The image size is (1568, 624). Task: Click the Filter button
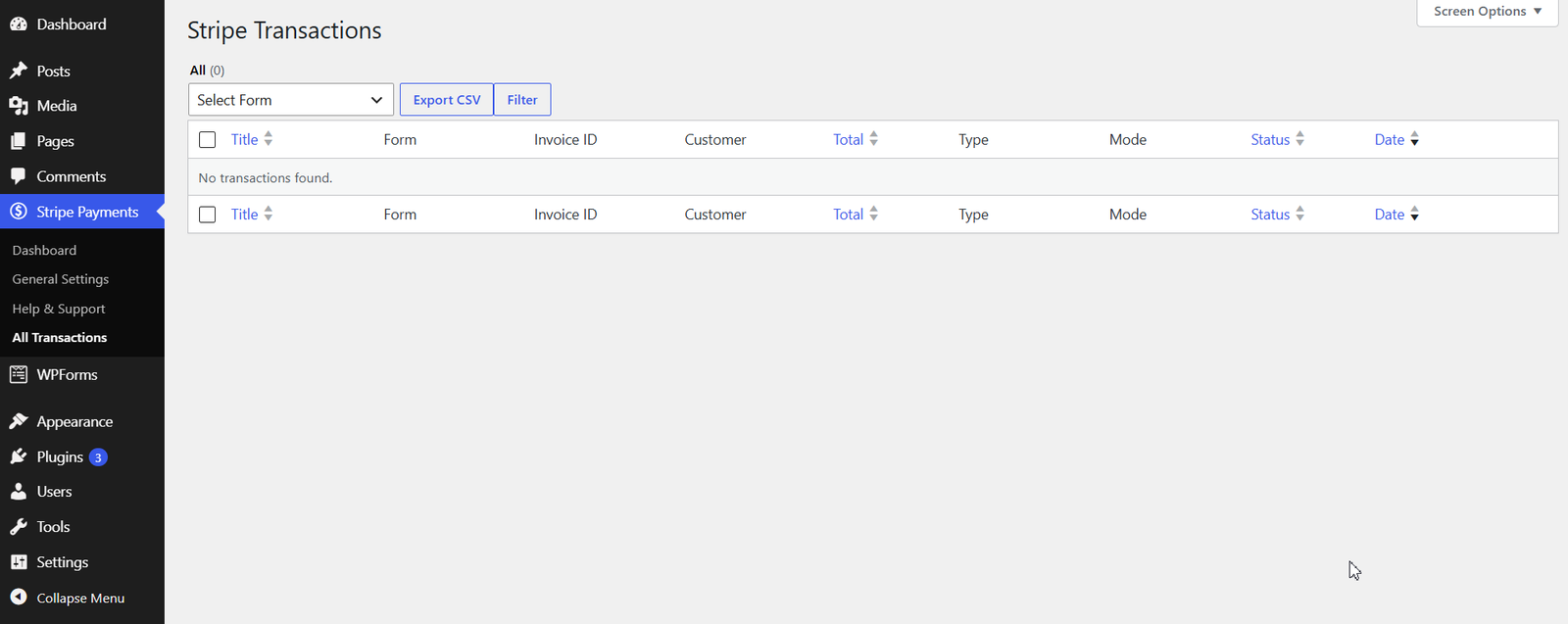tap(522, 100)
